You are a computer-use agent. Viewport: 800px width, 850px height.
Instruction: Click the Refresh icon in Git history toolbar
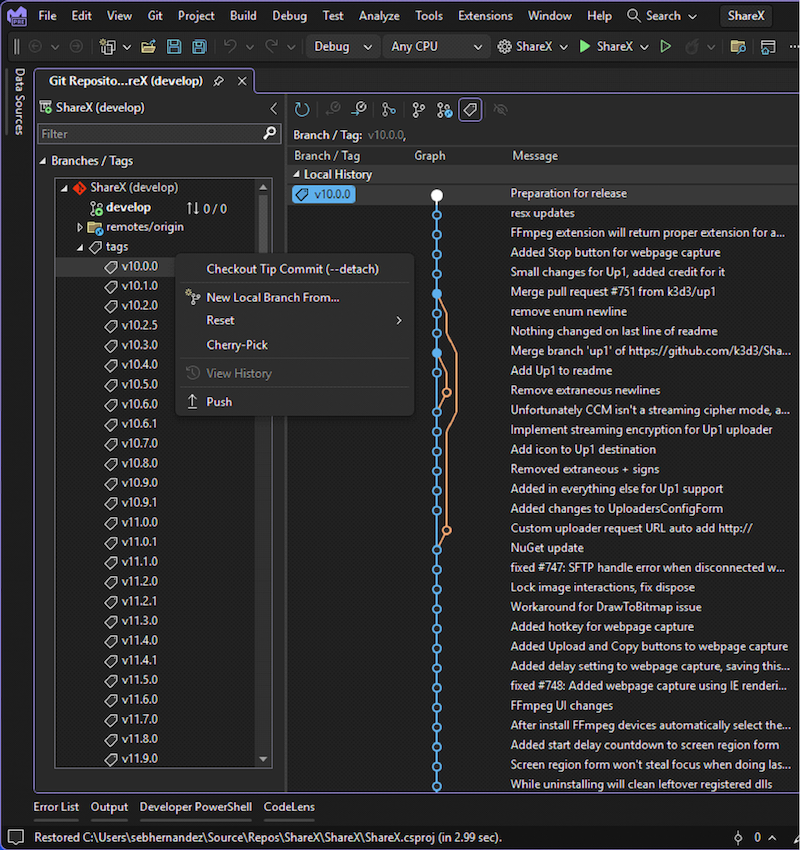pos(302,110)
